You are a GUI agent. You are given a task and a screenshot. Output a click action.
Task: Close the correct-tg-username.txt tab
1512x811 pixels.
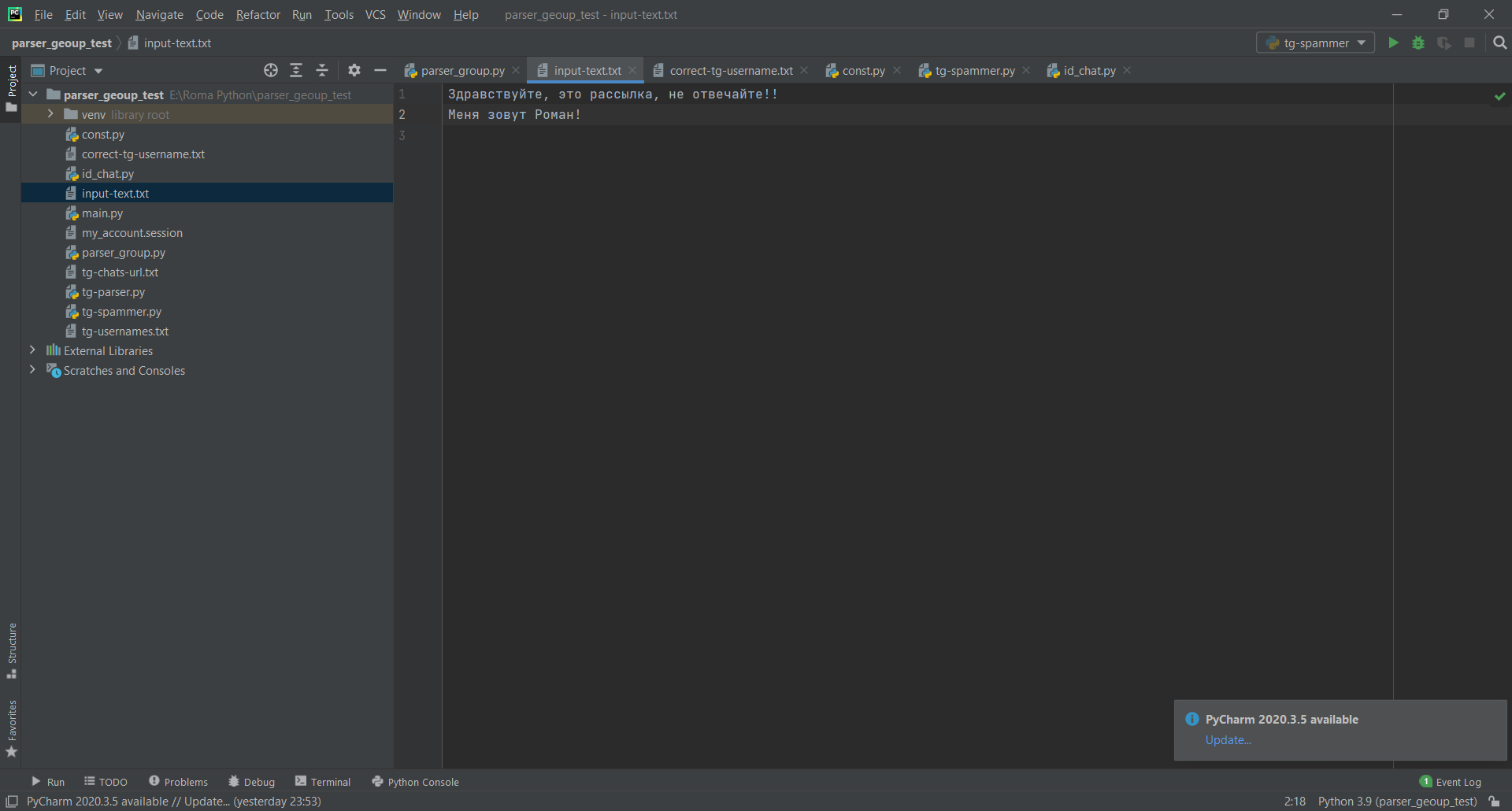[x=804, y=70]
